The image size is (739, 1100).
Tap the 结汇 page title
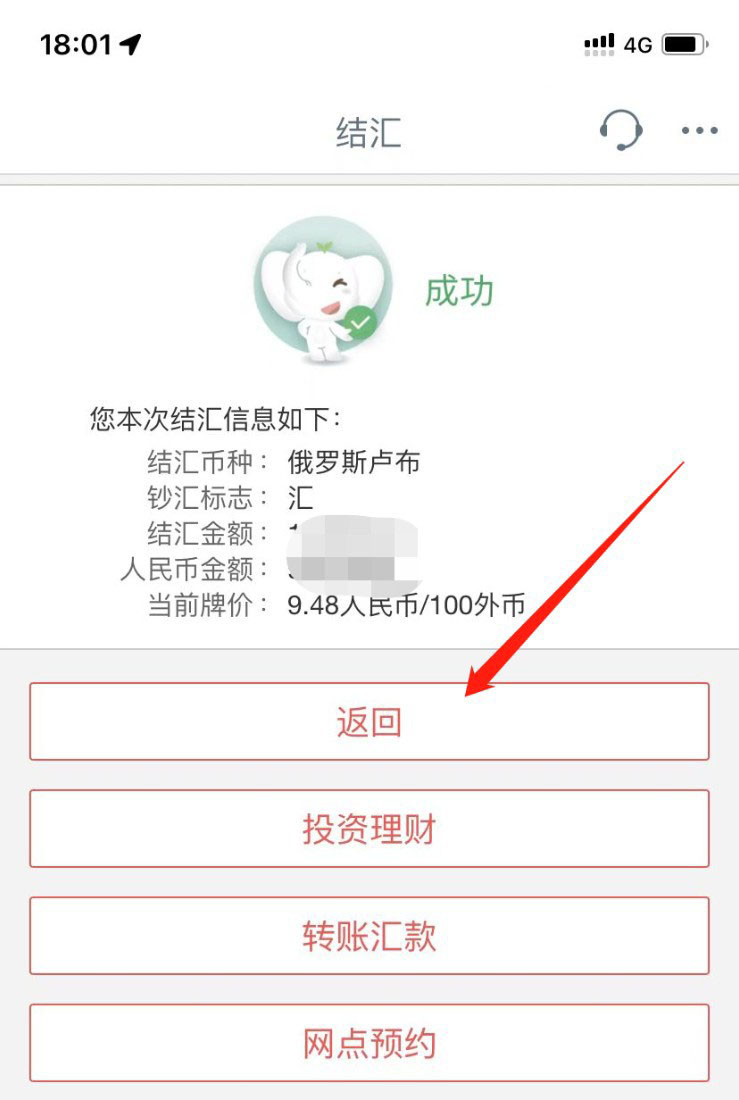(368, 132)
